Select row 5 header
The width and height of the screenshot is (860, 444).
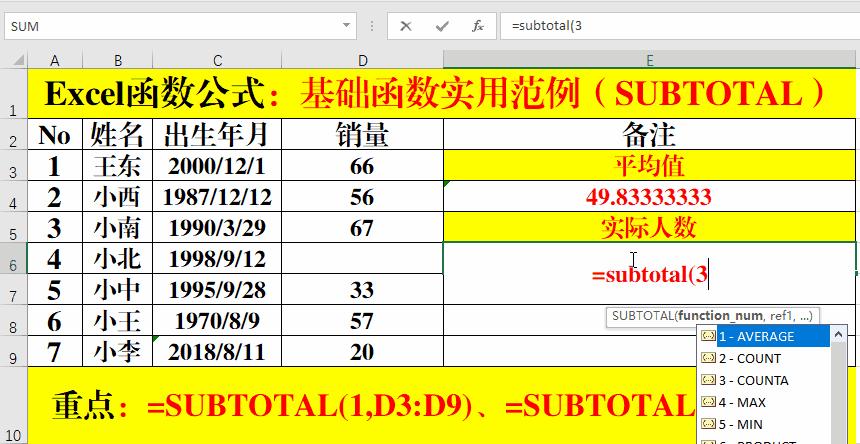pos(13,227)
